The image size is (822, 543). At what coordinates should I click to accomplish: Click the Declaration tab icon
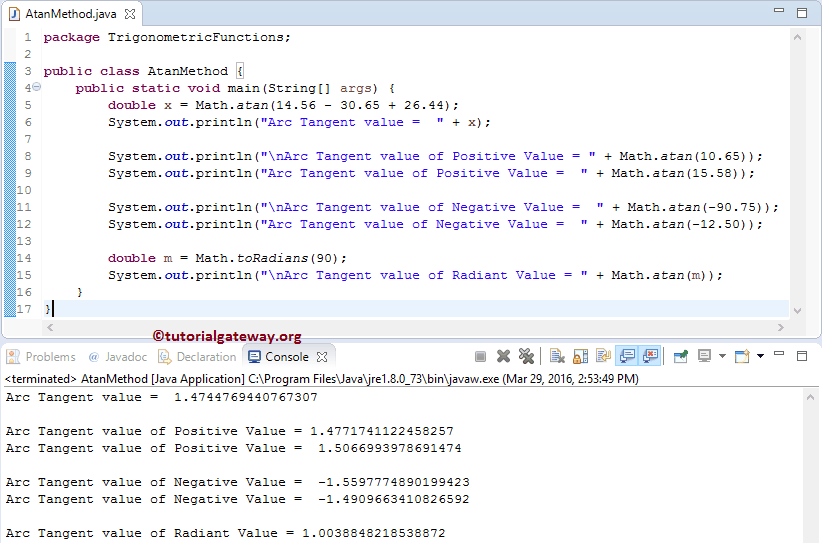[x=165, y=357]
